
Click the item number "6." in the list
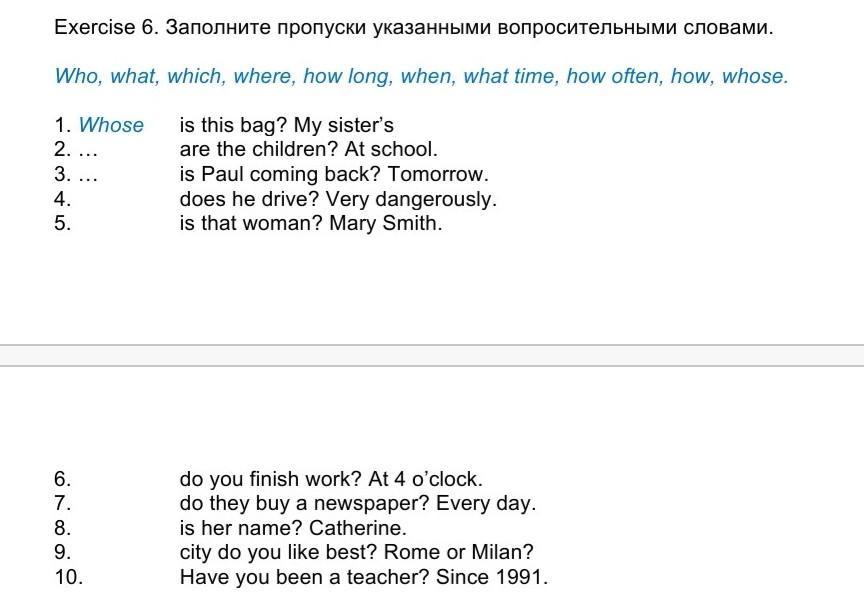coord(63,479)
